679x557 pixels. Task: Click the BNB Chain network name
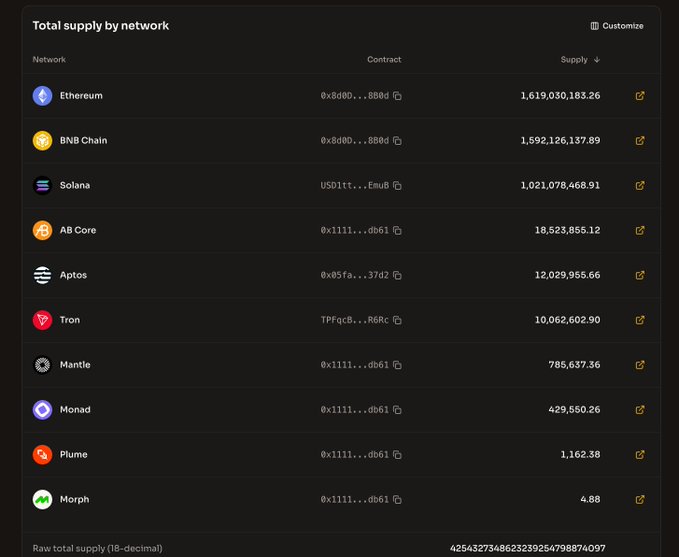84,140
